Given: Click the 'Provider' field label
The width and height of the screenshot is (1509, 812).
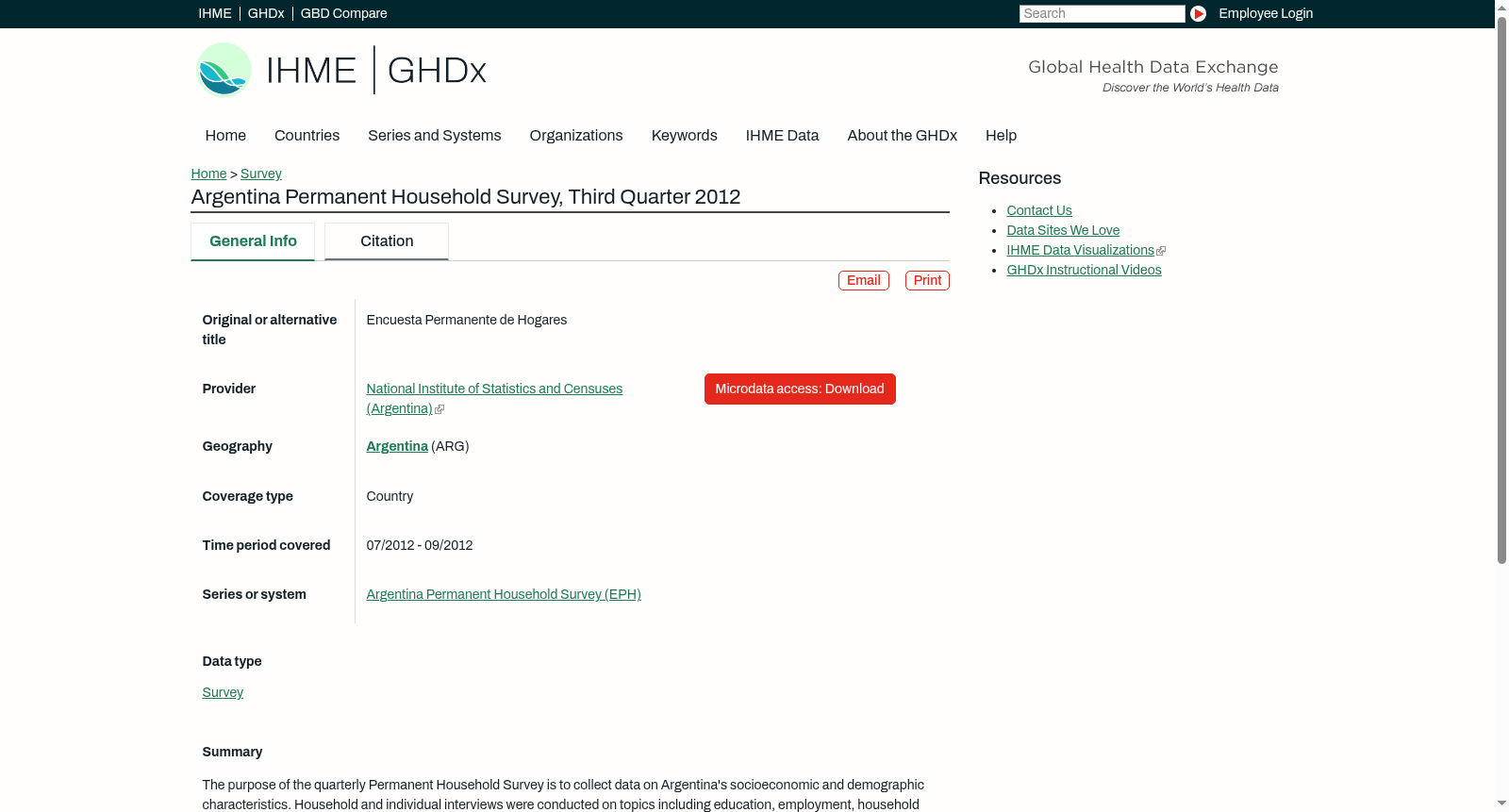Looking at the screenshot, I should click(x=229, y=389).
